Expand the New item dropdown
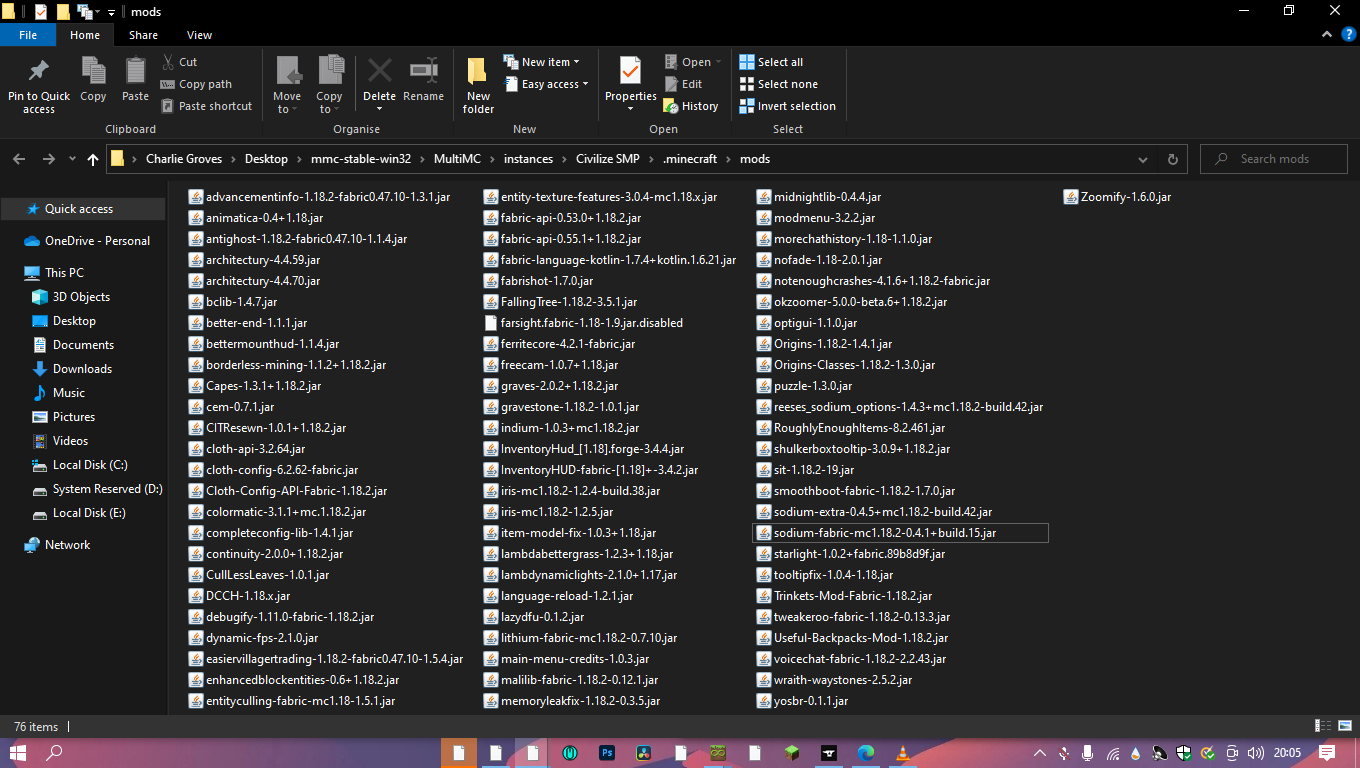This screenshot has width=1360, height=768. 541,62
